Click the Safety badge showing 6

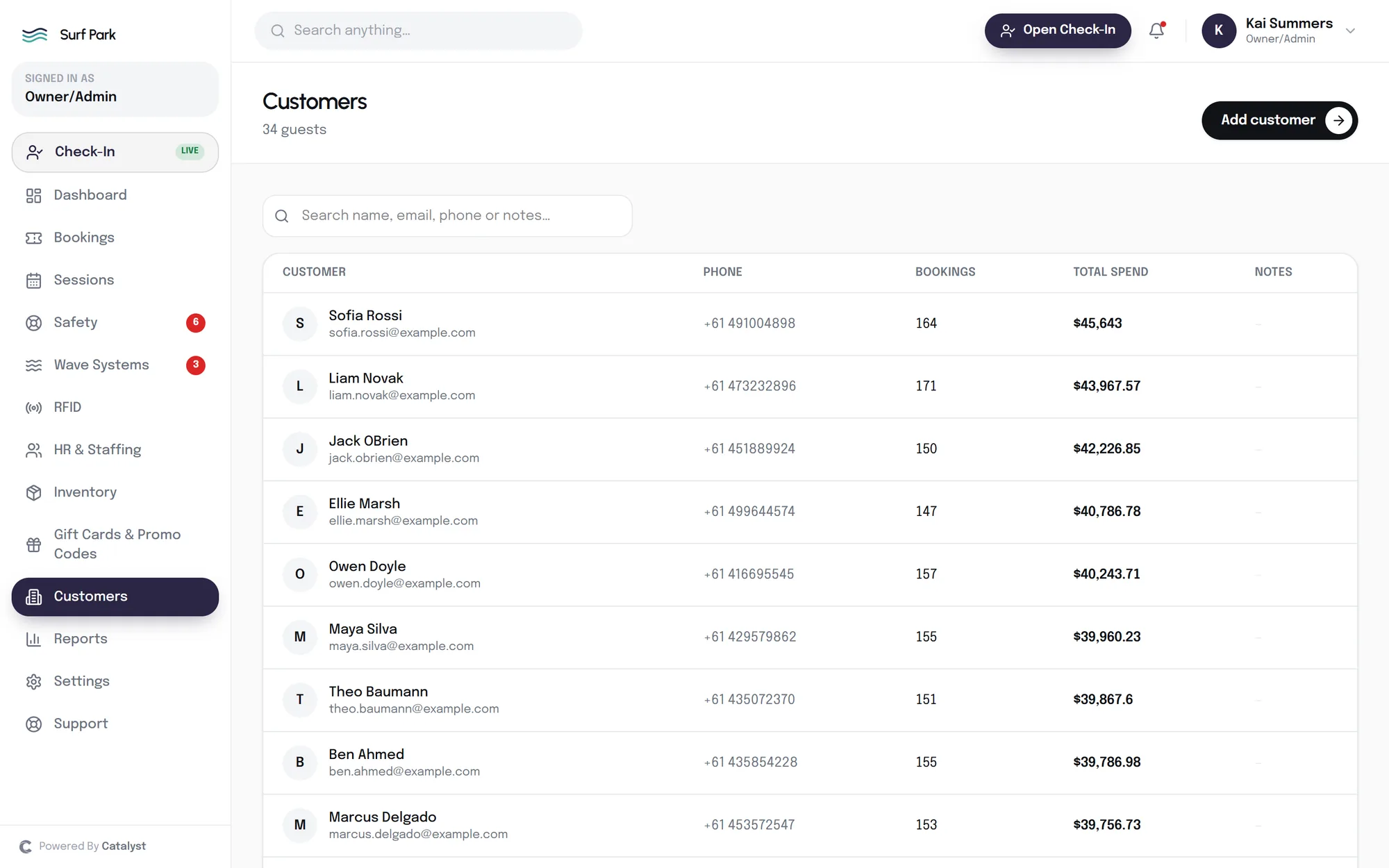196,323
